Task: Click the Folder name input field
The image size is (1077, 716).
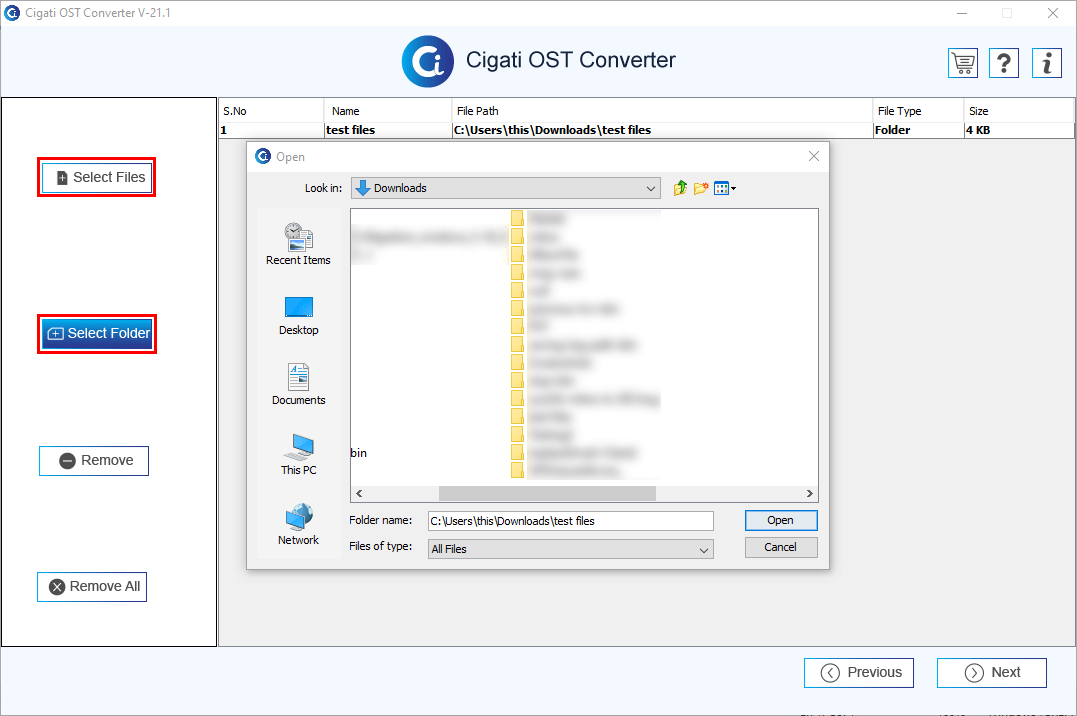Action: pos(571,521)
